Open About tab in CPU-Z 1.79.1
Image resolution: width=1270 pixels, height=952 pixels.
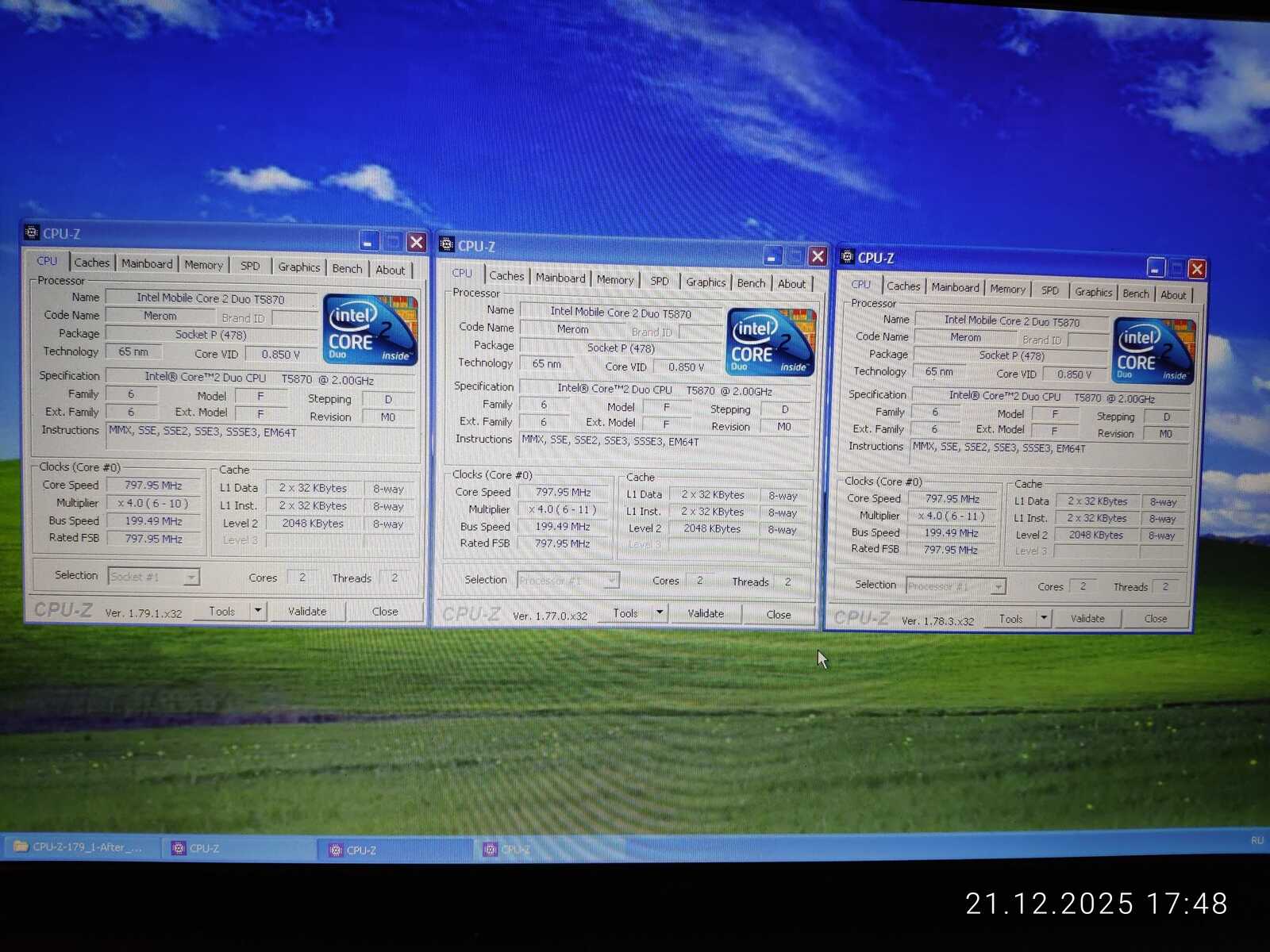tap(391, 270)
